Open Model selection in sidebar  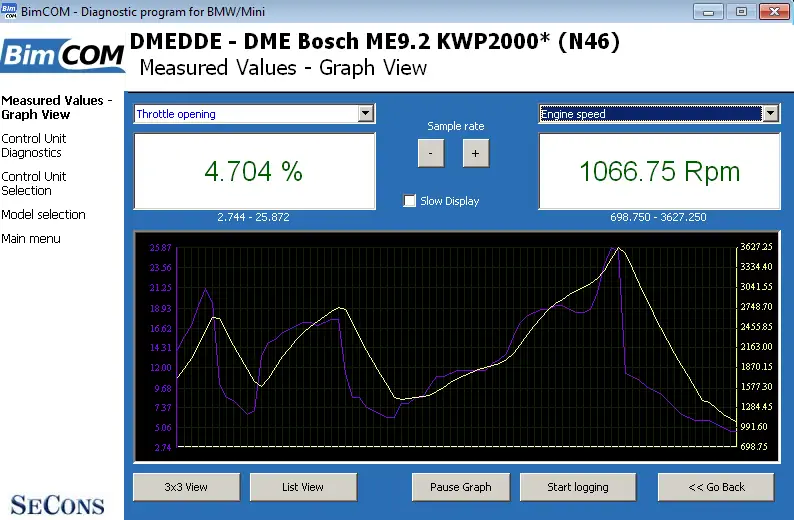[43, 215]
